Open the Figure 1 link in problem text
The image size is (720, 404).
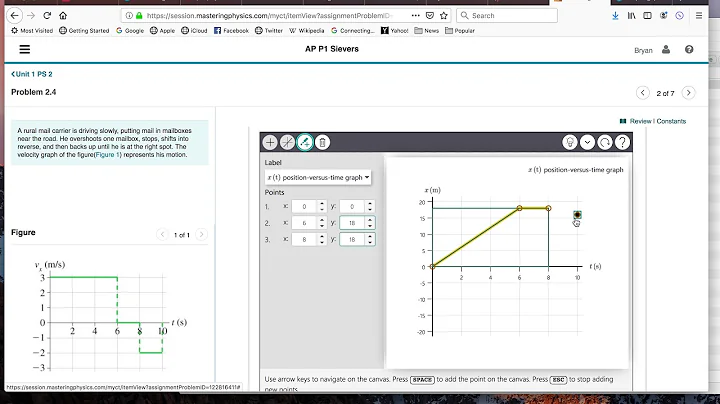pos(108,155)
